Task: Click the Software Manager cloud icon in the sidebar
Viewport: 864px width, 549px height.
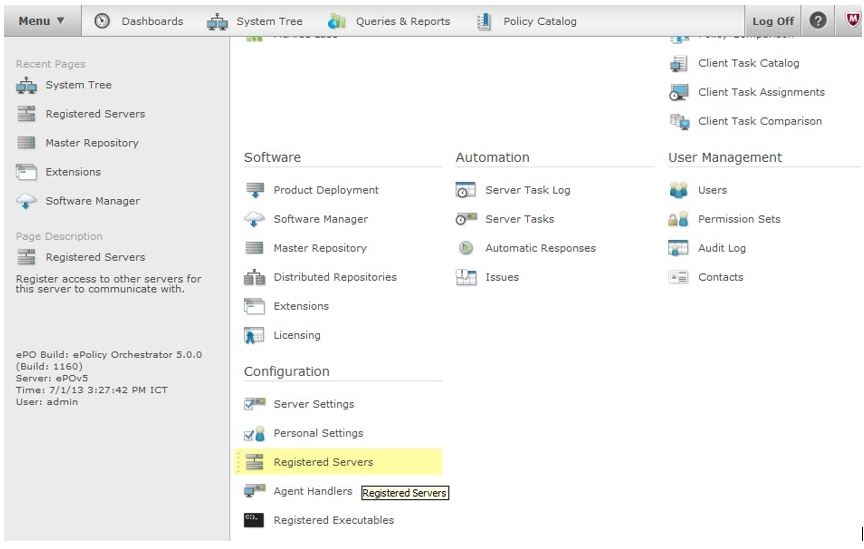Action: [27, 201]
